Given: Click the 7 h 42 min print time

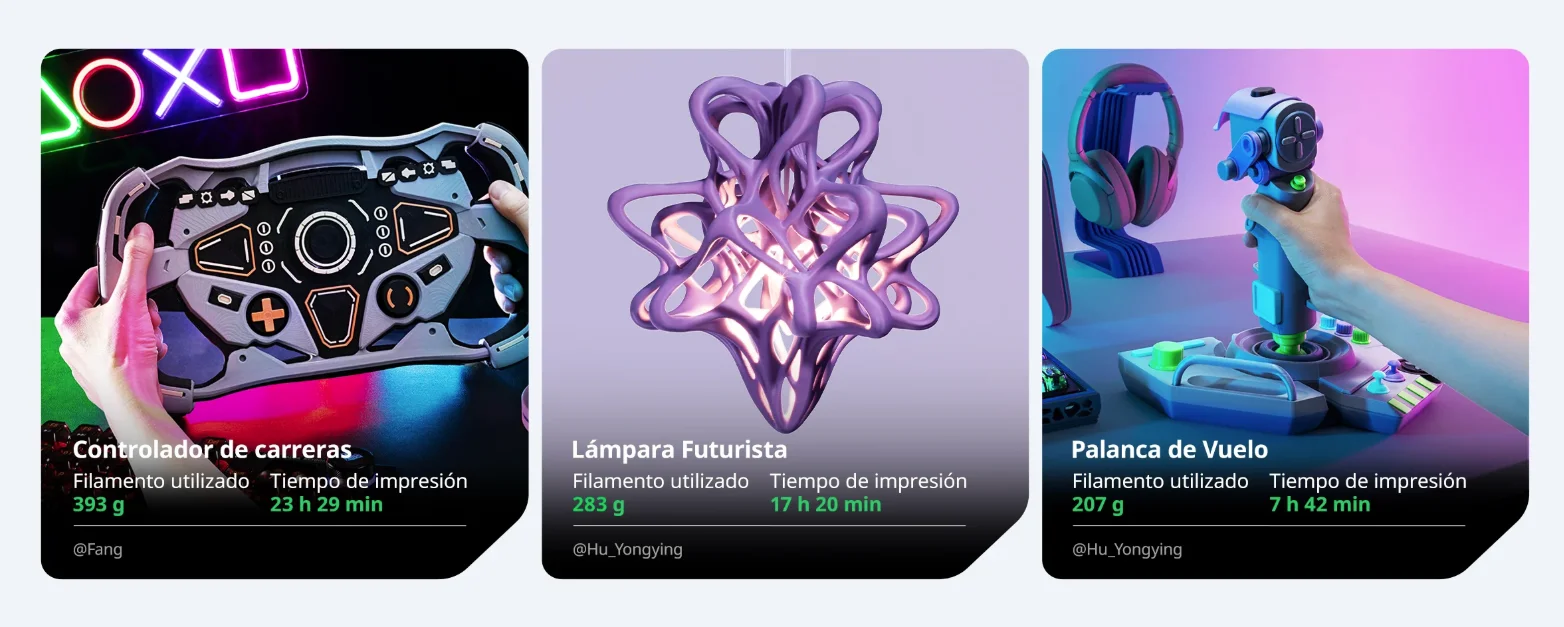Looking at the screenshot, I should pos(1320,504).
